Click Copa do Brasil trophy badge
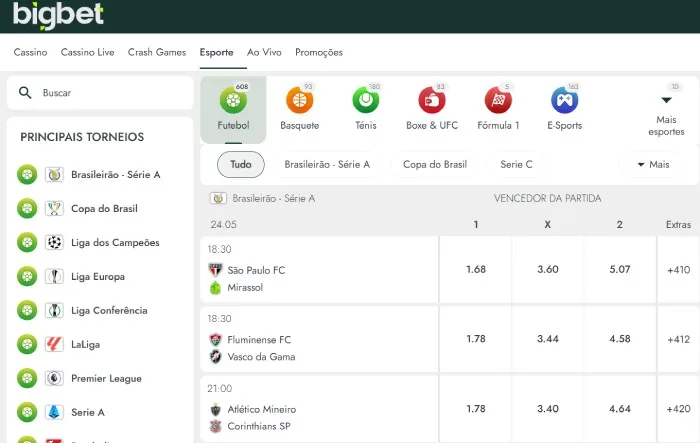The image size is (700, 443). [54, 209]
